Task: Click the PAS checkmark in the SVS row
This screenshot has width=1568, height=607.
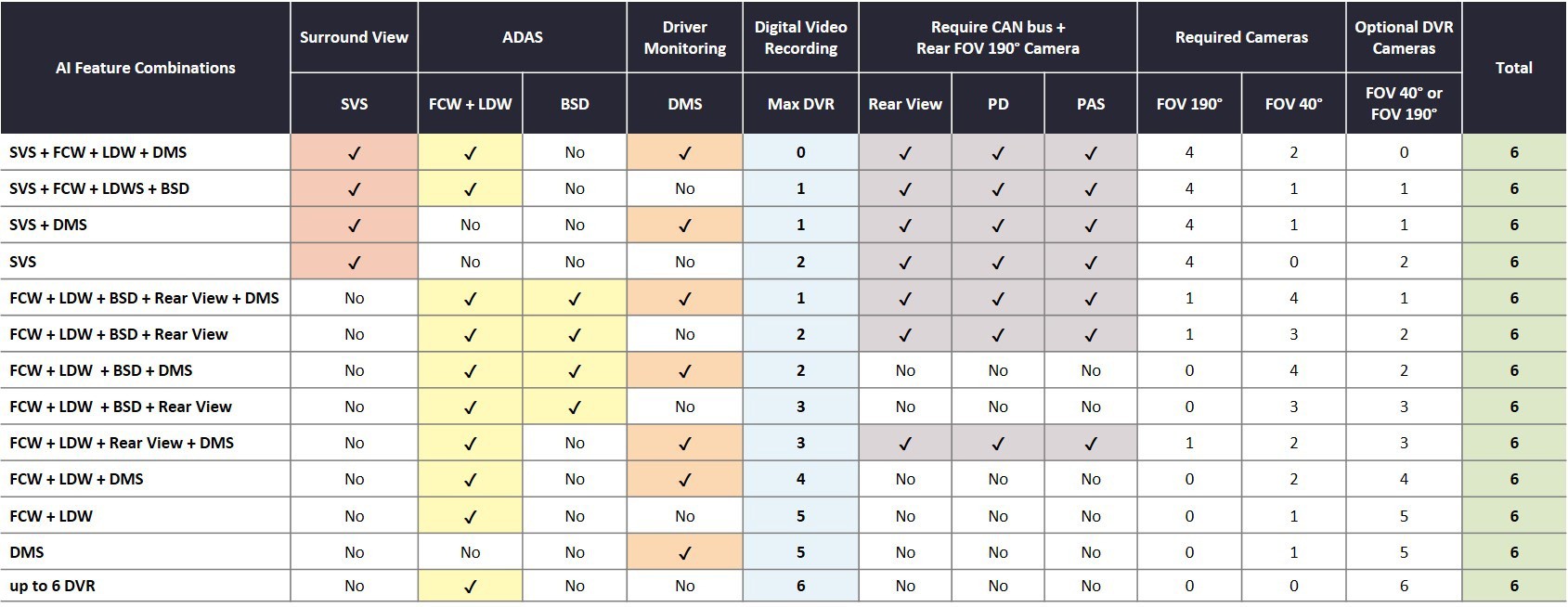Action: pyautogui.click(x=1091, y=263)
